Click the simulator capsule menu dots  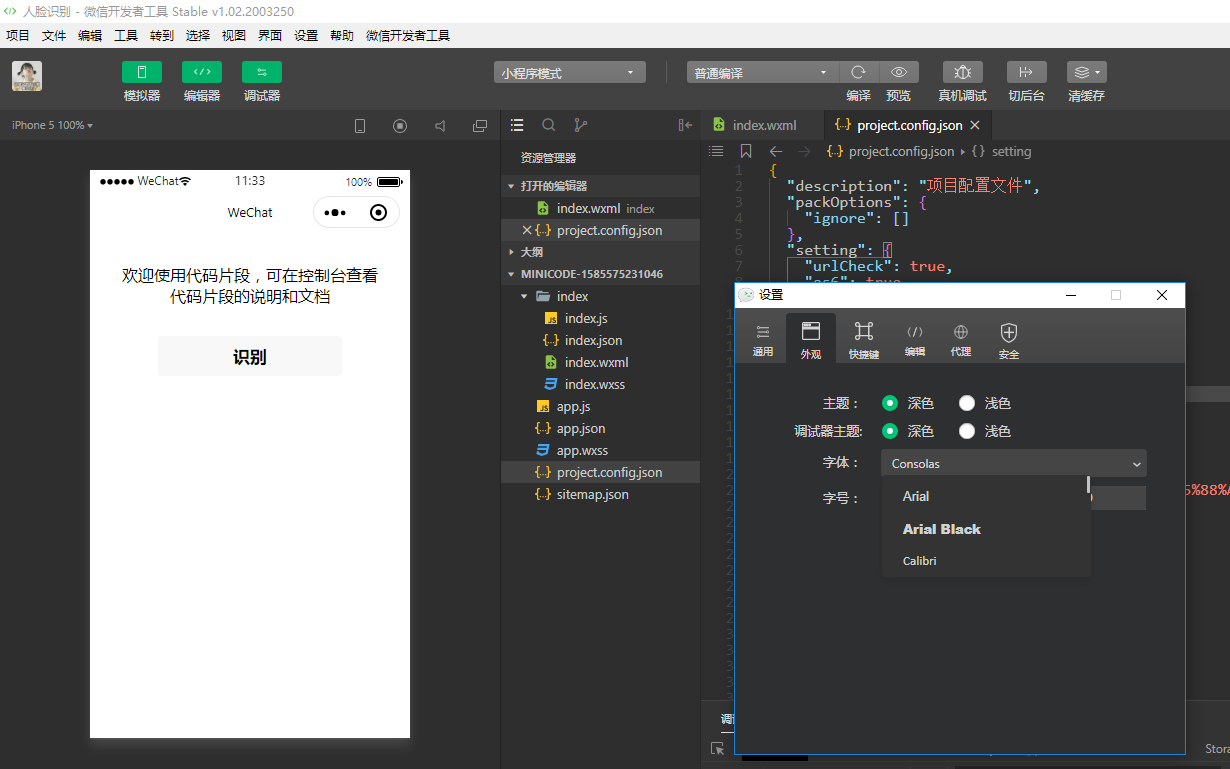[335, 212]
